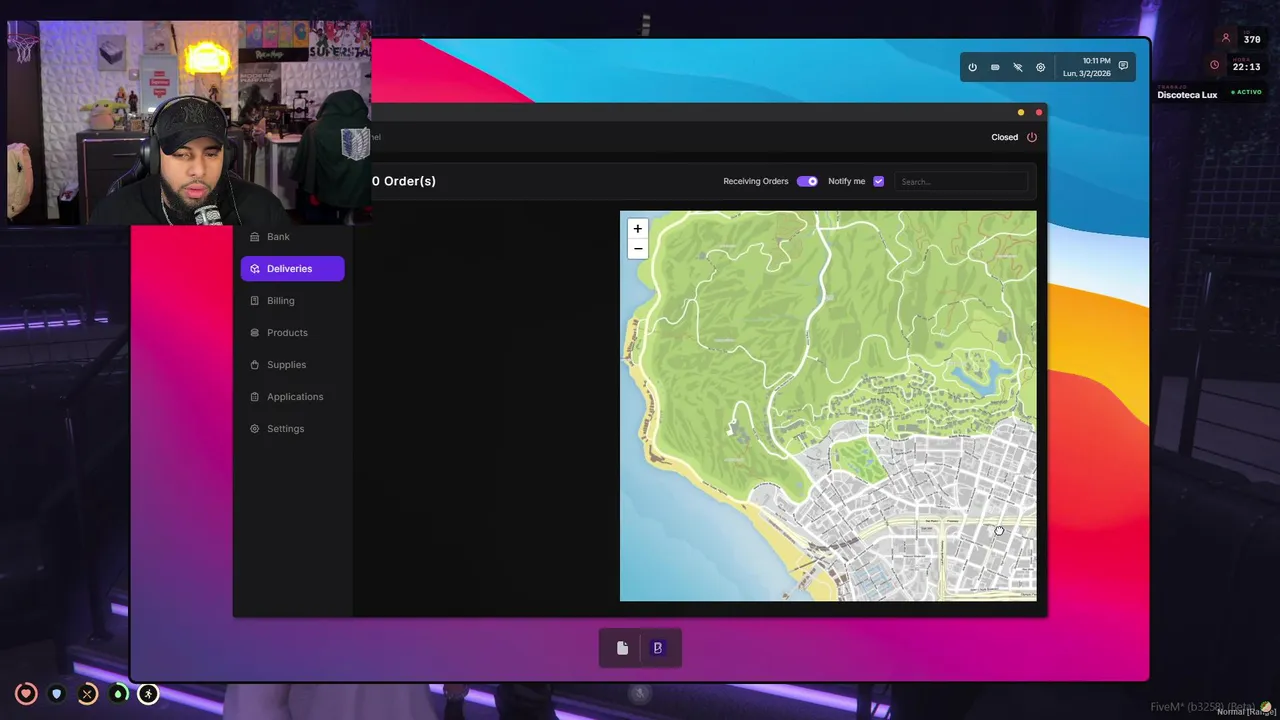The width and height of the screenshot is (1280, 720).
Task: Click the clock showing 10:11 PM
Action: click(x=1096, y=61)
